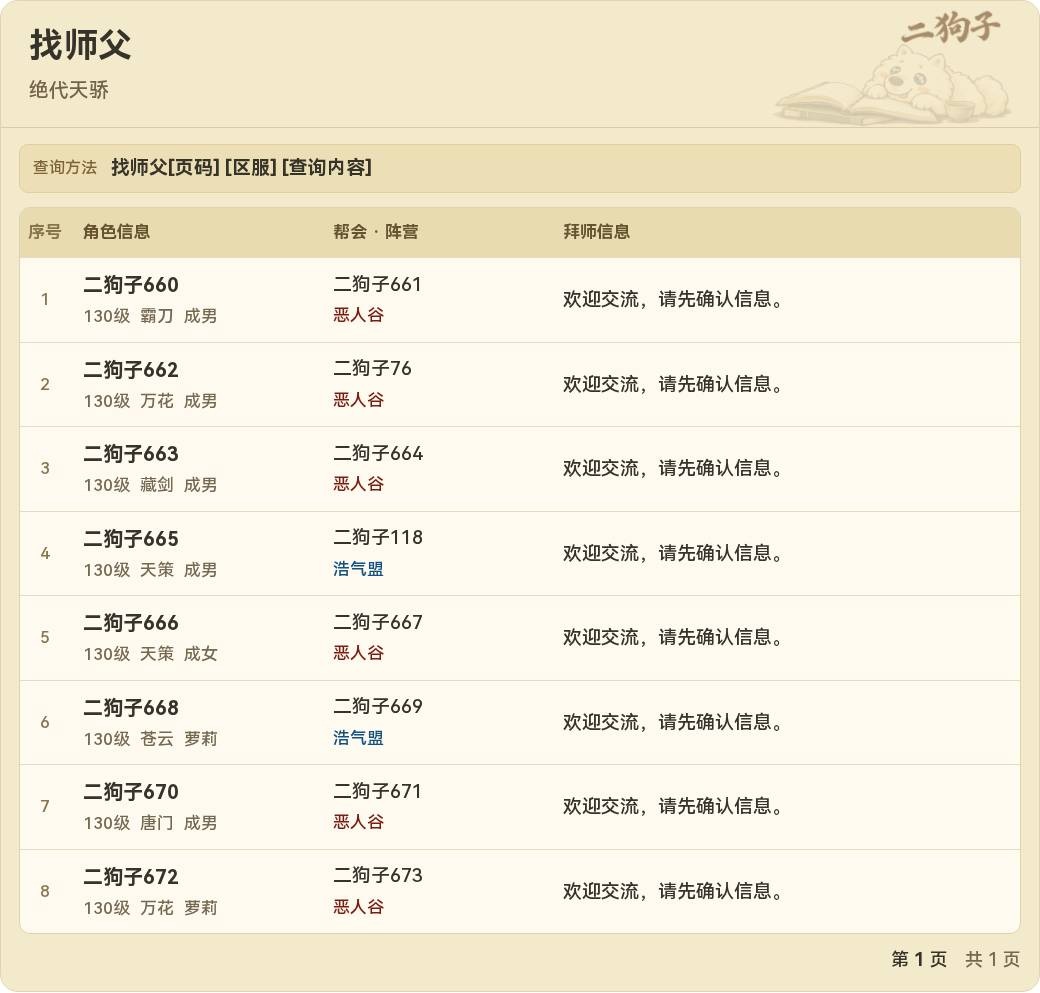Image resolution: width=1040 pixels, height=993 pixels.
Task: Click the 130级 万花 萝莉 details
Action: click(151, 908)
